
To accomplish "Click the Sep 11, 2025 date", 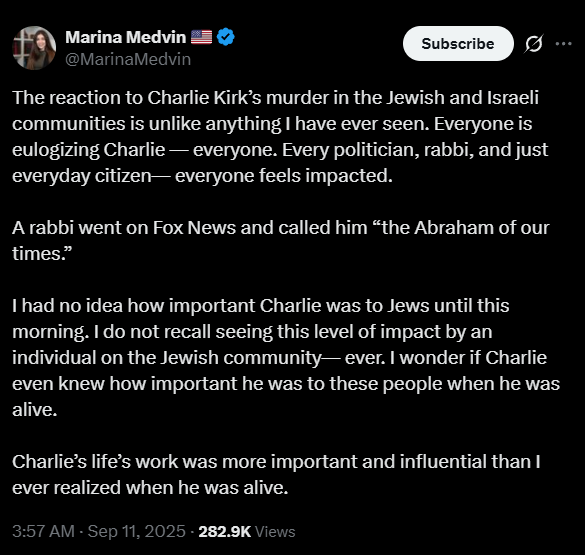I will click(x=137, y=531).
